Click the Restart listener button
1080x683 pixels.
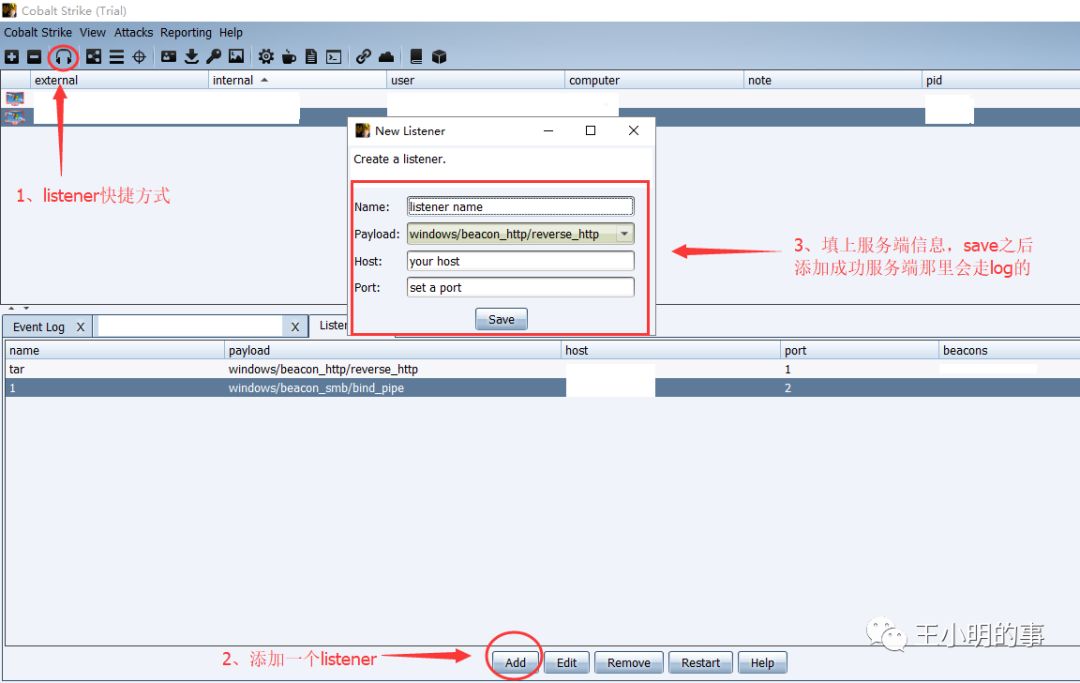click(700, 662)
